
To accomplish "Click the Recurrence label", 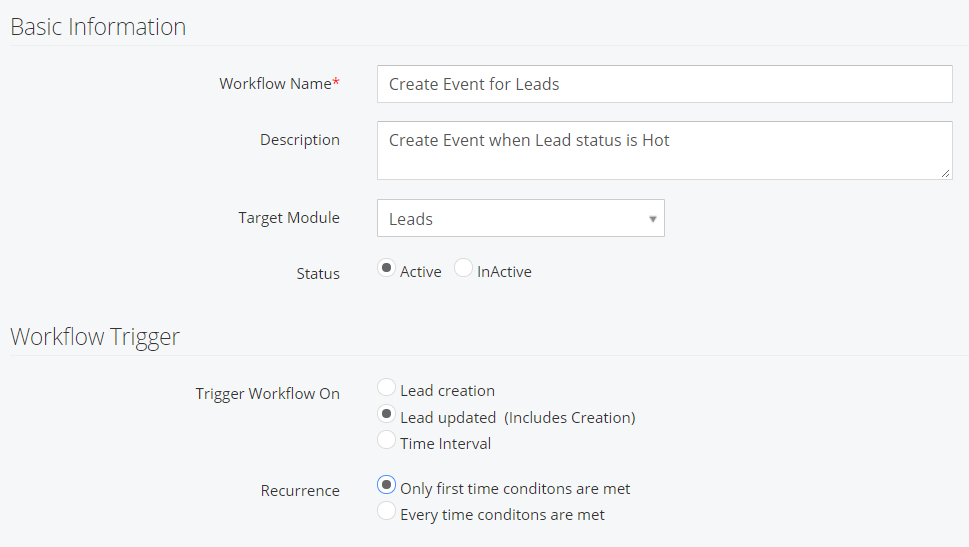I will [300, 491].
